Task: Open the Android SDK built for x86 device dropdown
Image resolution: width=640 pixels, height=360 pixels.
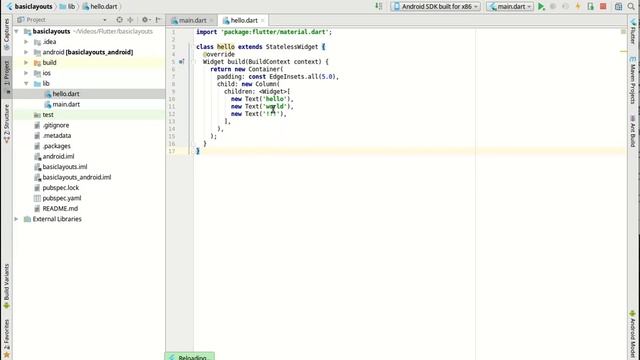Action: 436,7
